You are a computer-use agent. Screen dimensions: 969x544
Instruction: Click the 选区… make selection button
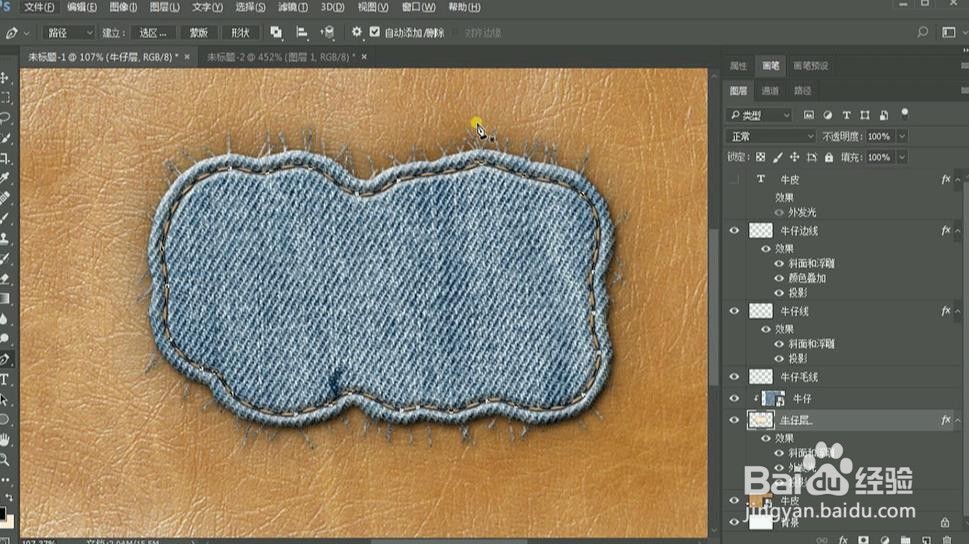click(153, 33)
